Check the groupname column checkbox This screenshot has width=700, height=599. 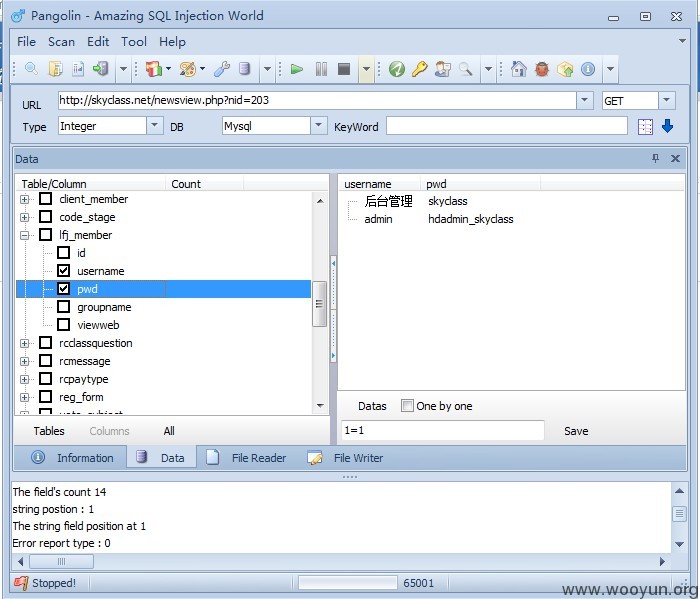pos(63,307)
